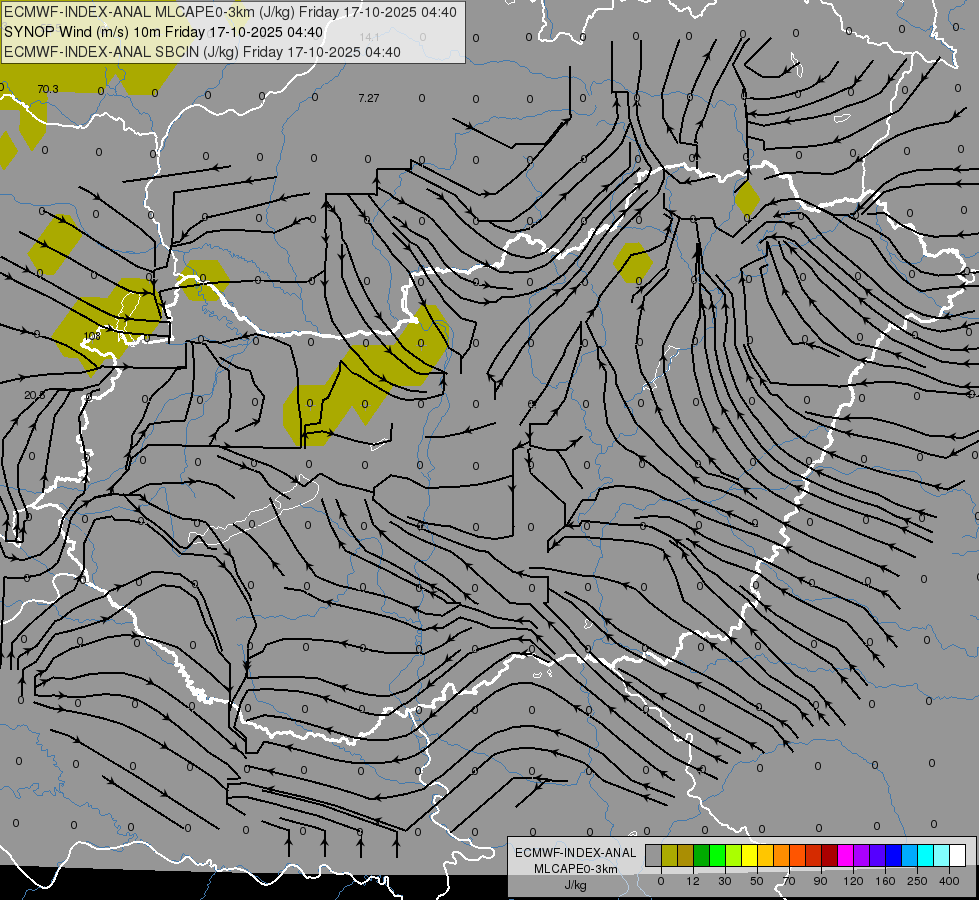Click the legend value label 12
Image resolution: width=979 pixels, height=900 pixels.
[693, 881]
